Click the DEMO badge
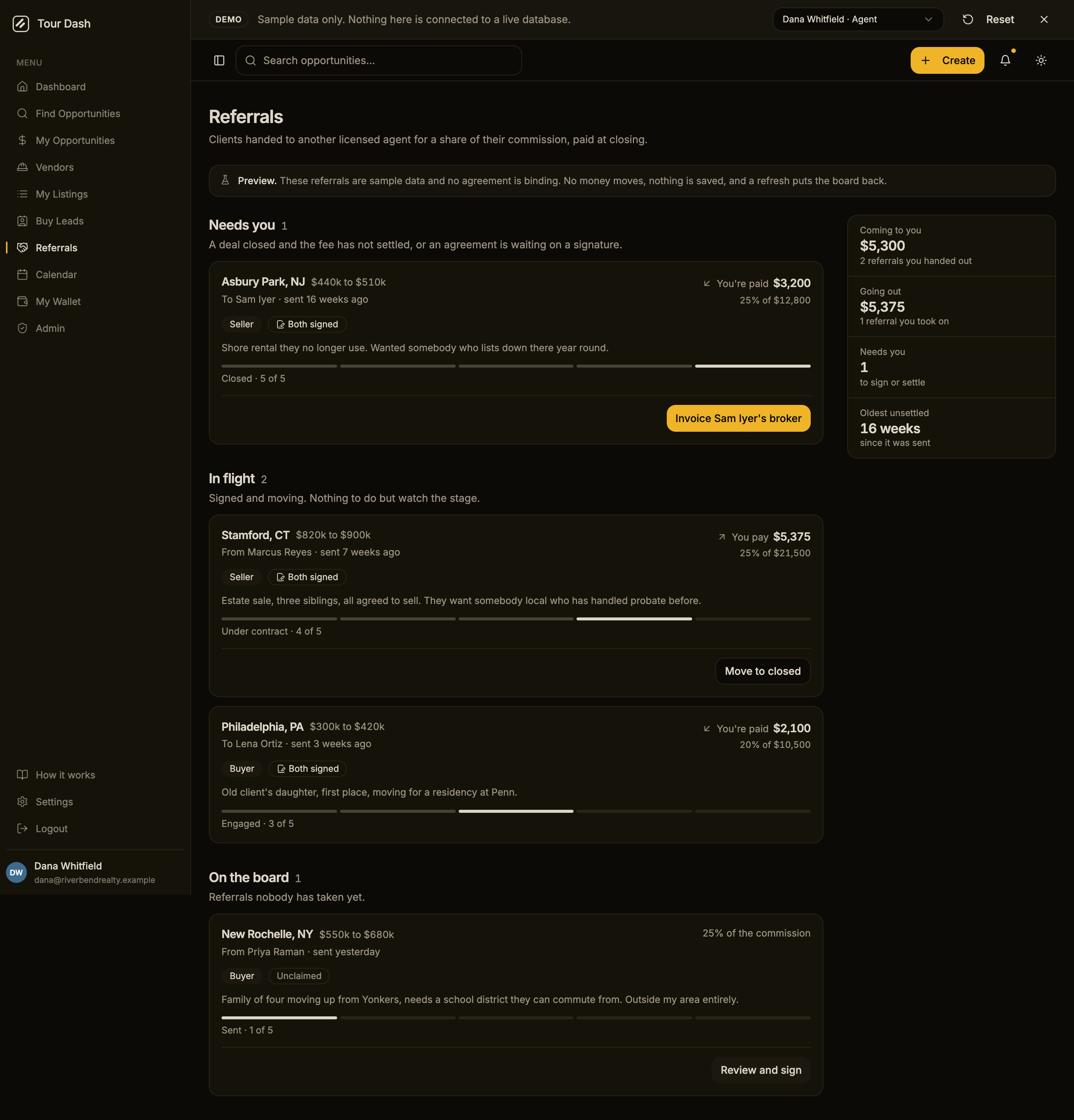 (x=229, y=19)
